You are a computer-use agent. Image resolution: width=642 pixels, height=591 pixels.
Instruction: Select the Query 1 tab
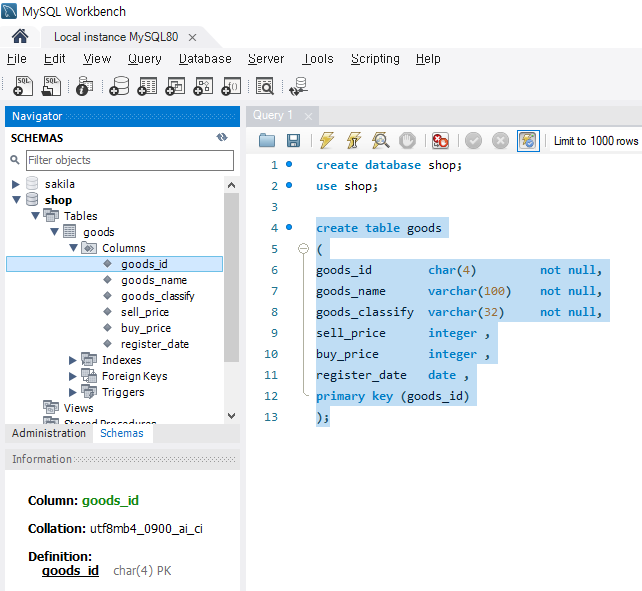click(273, 115)
